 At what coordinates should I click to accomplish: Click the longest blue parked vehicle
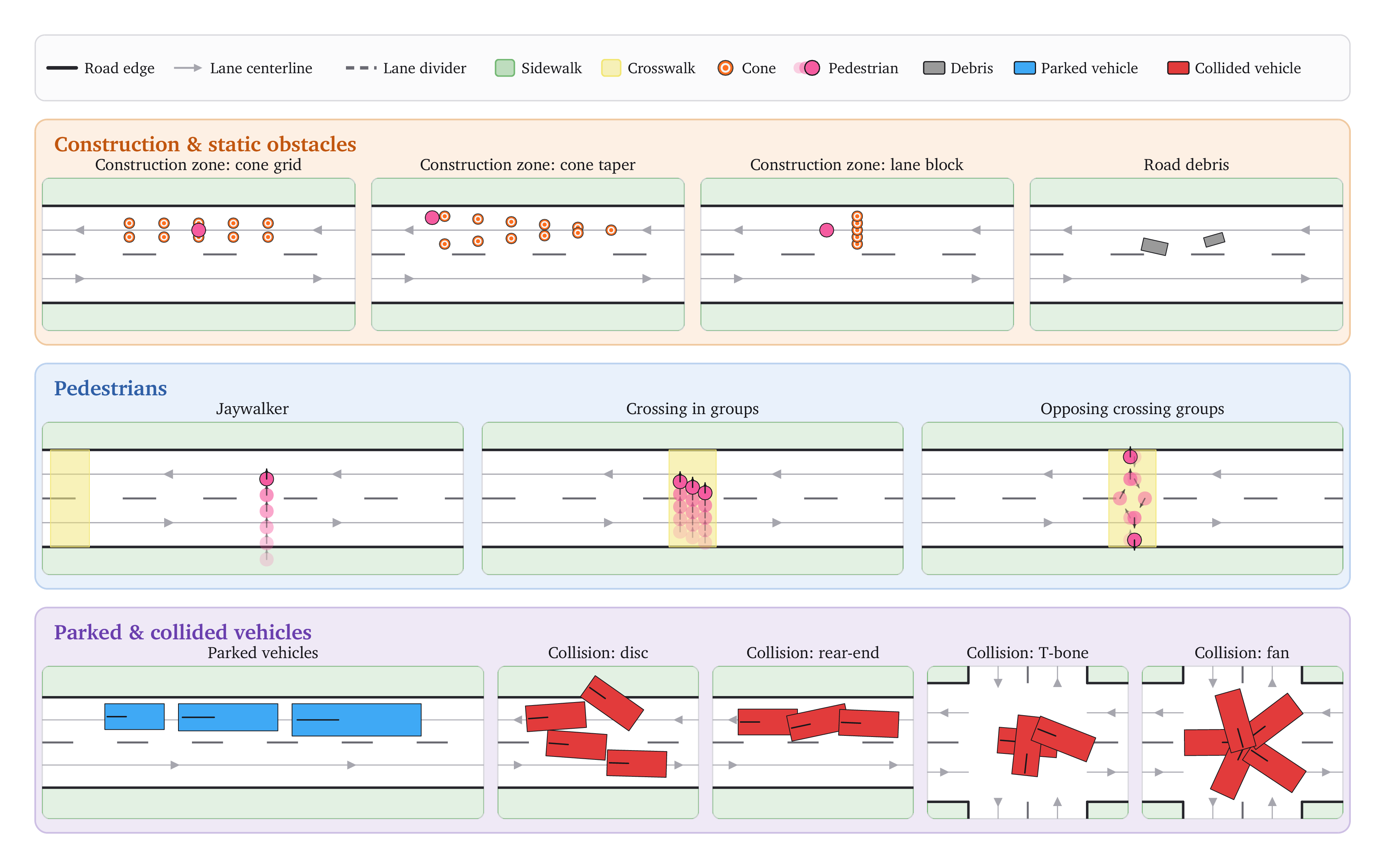[x=356, y=720]
